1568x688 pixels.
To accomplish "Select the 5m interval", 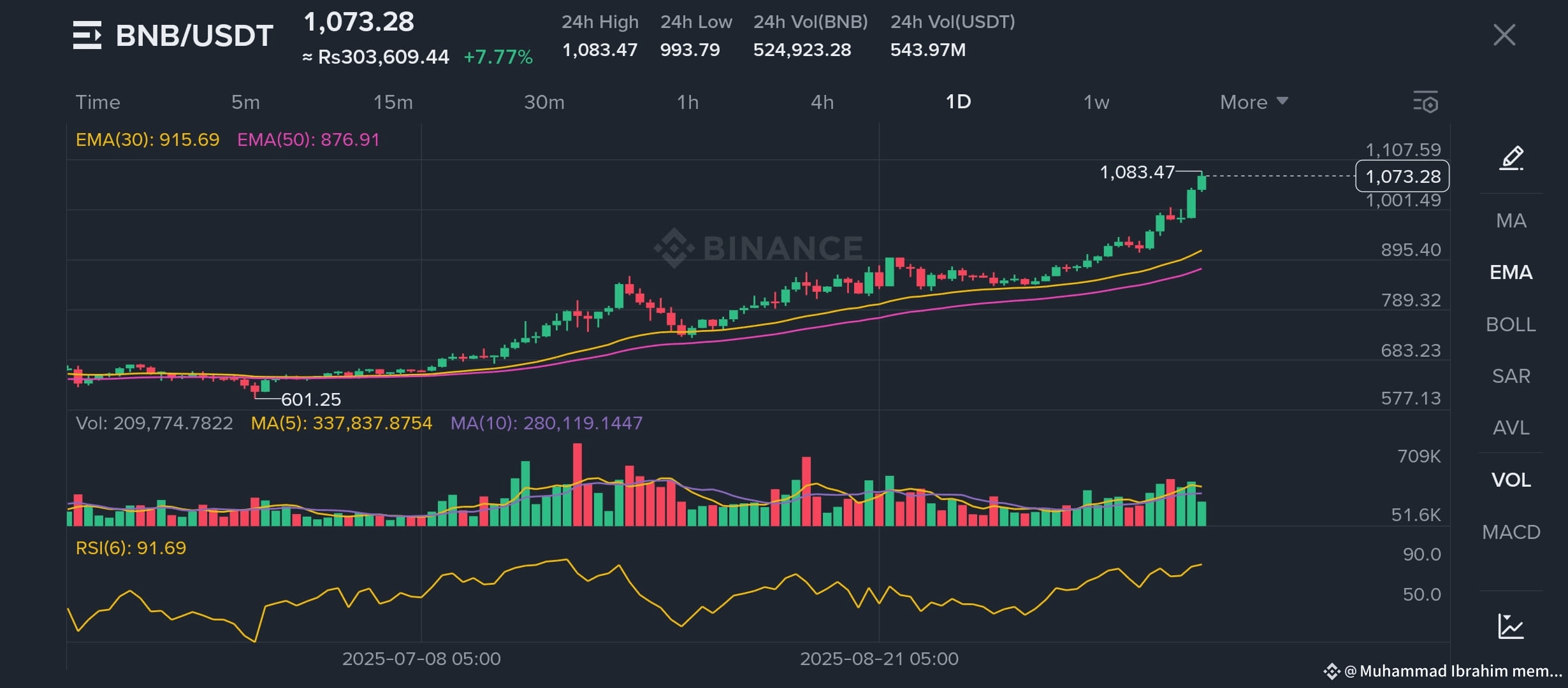I will 245,102.
